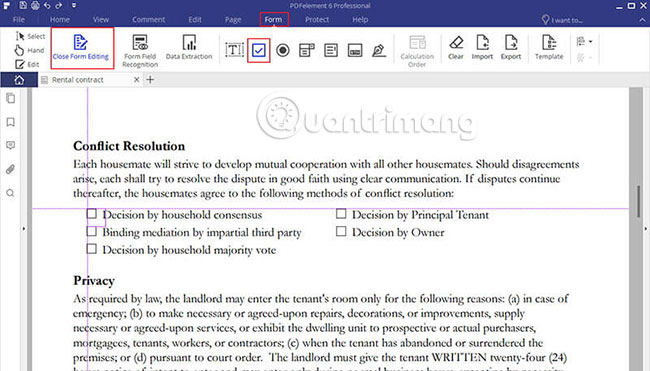Open the form Template tool
The height and width of the screenshot is (371, 650).
549,47
